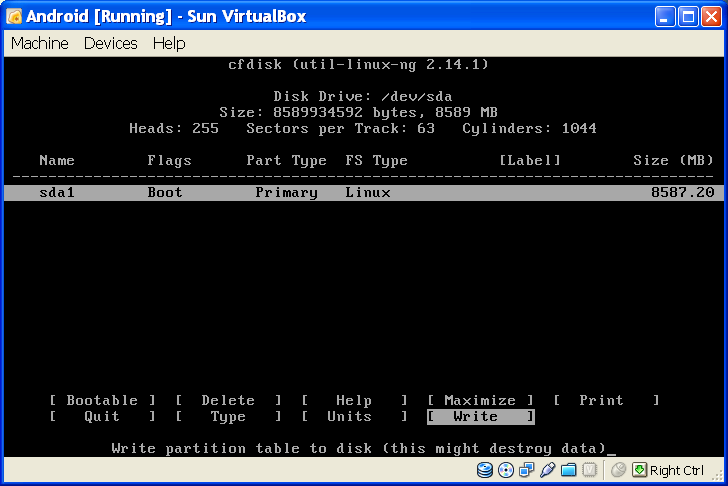Viewport: 728px width, 486px height.
Task: Select the highlighted Write option
Action: coord(481,416)
